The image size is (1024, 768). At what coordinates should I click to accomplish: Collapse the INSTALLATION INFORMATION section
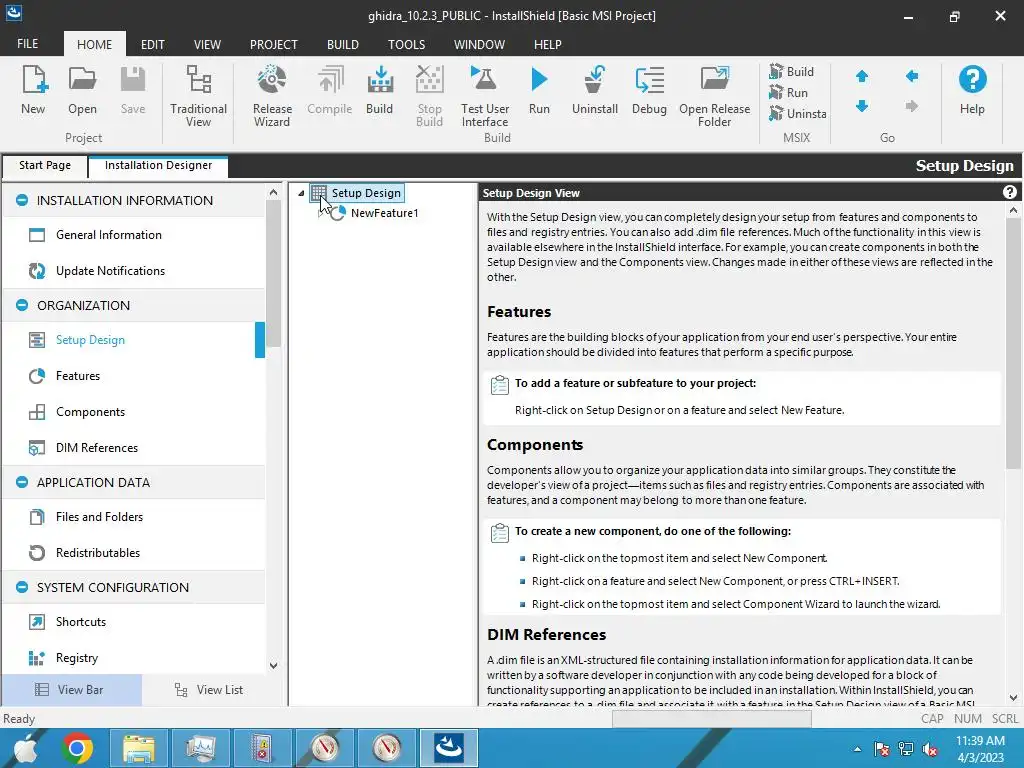pyautogui.click(x=22, y=200)
